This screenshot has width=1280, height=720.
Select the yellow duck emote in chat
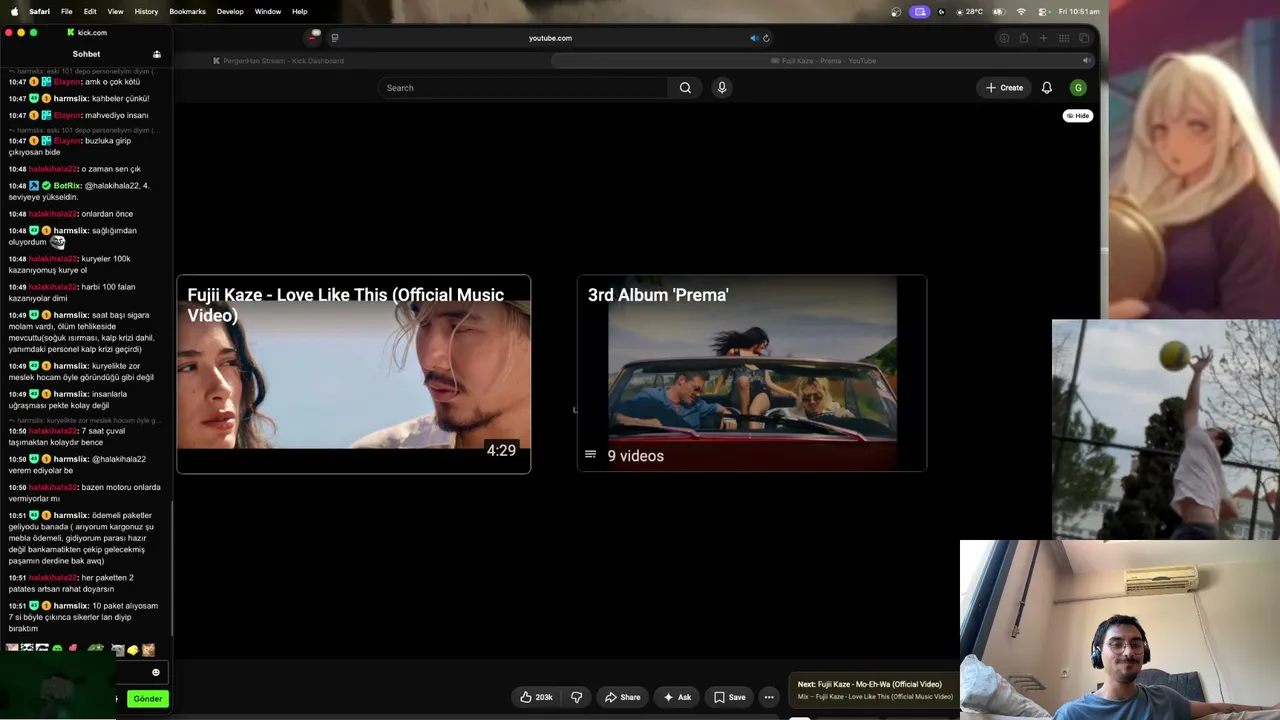[133, 650]
